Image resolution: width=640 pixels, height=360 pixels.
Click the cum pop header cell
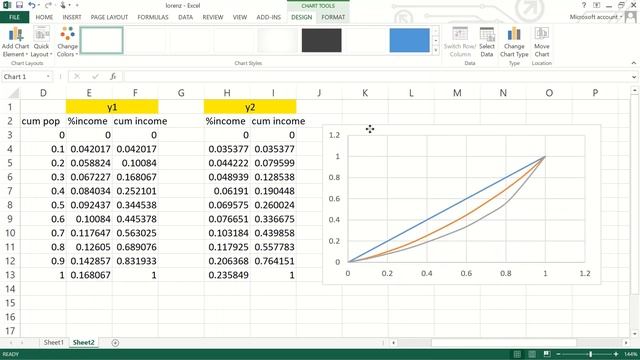(x=43, y=121)
